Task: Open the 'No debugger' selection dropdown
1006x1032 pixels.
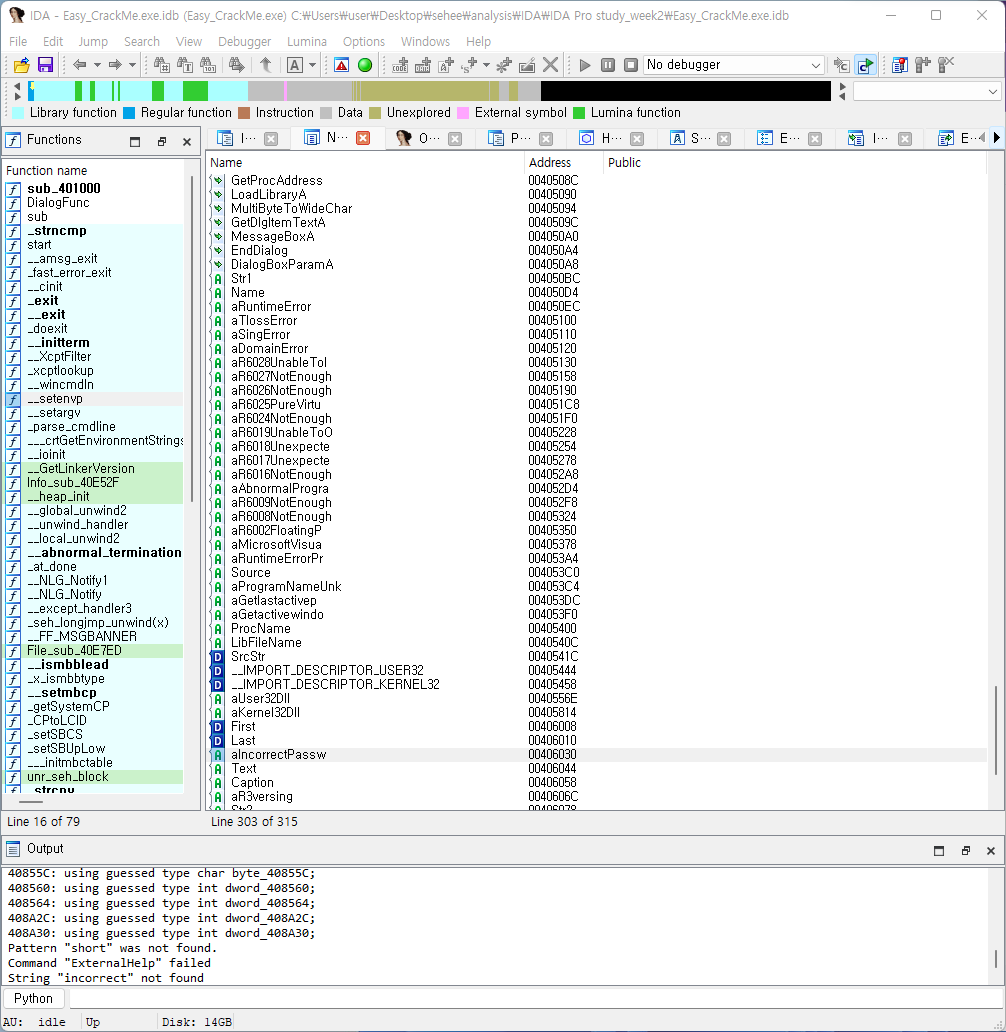Action: click(733, 65)
